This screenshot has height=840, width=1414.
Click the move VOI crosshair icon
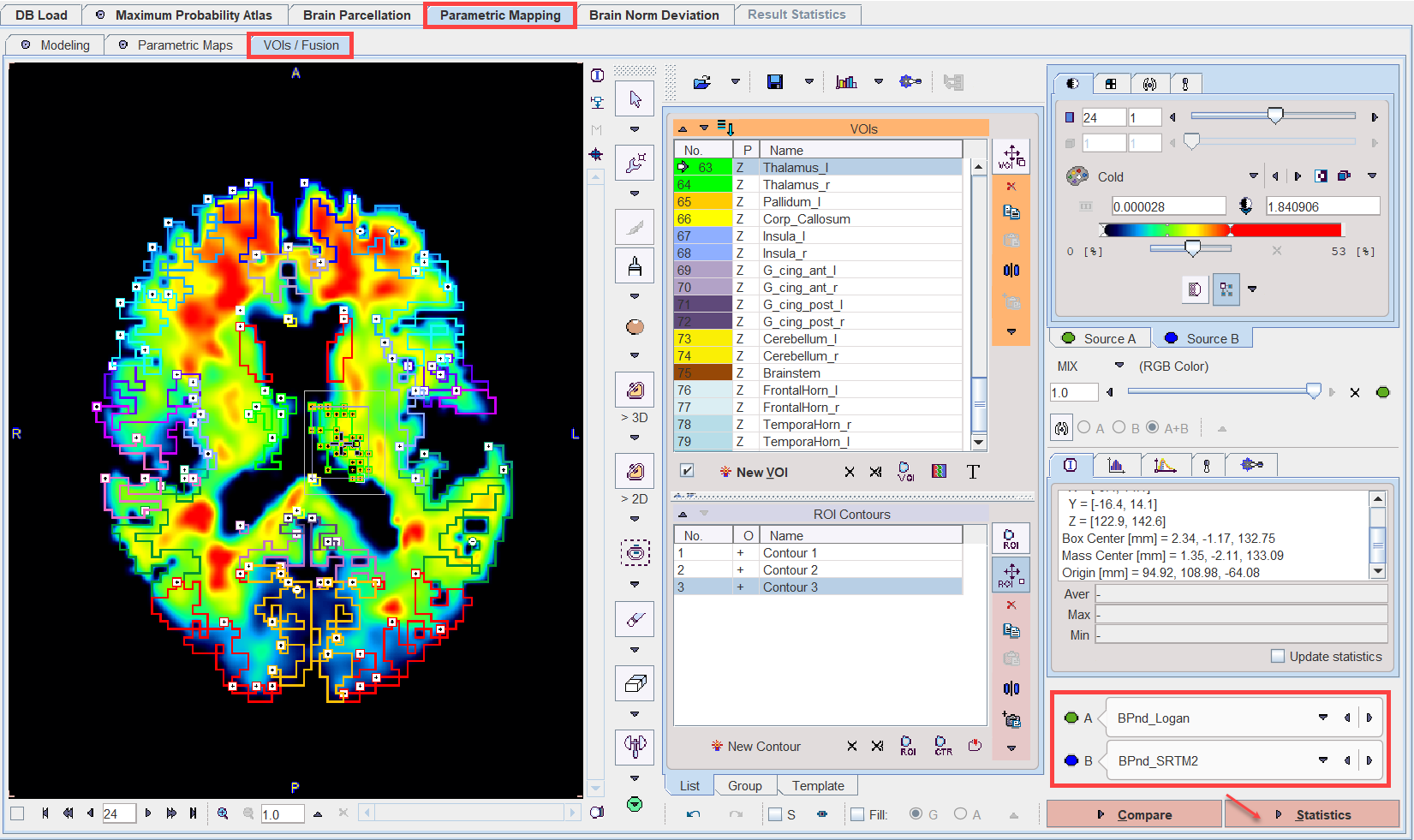[x=1011, y=157]
